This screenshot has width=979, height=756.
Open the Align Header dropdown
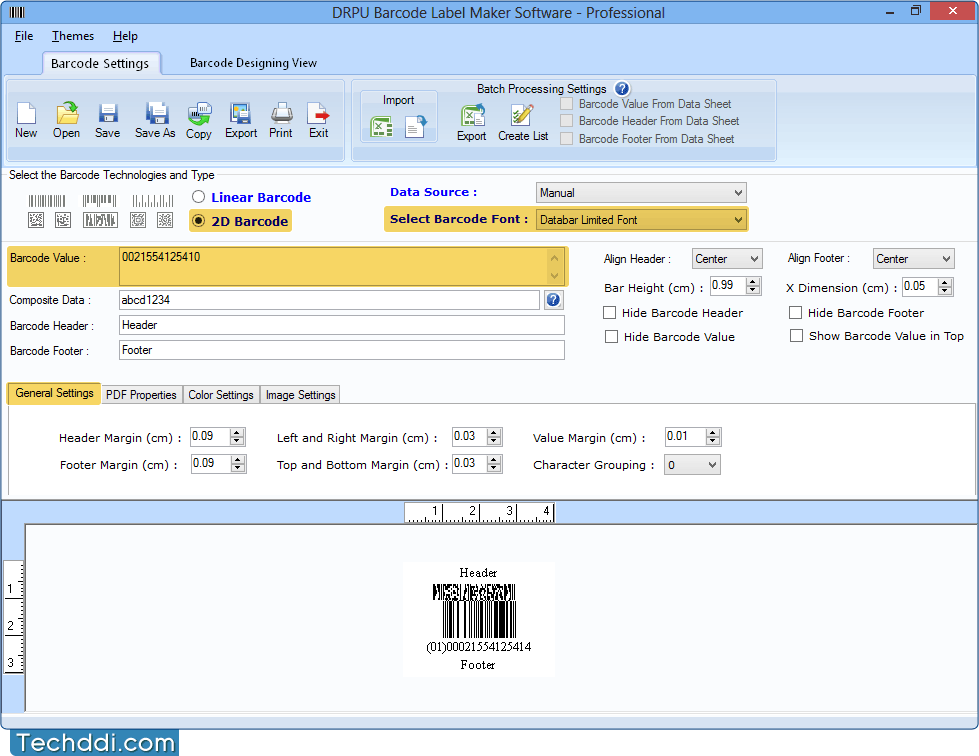pyautogui.click(x=727, y=258)
